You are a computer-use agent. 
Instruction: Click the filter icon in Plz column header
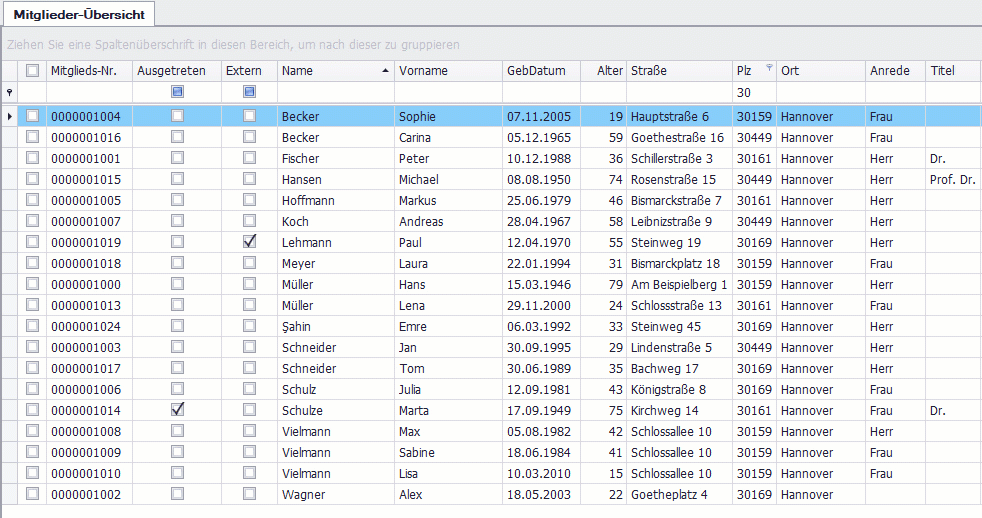(x=769, y=68)
